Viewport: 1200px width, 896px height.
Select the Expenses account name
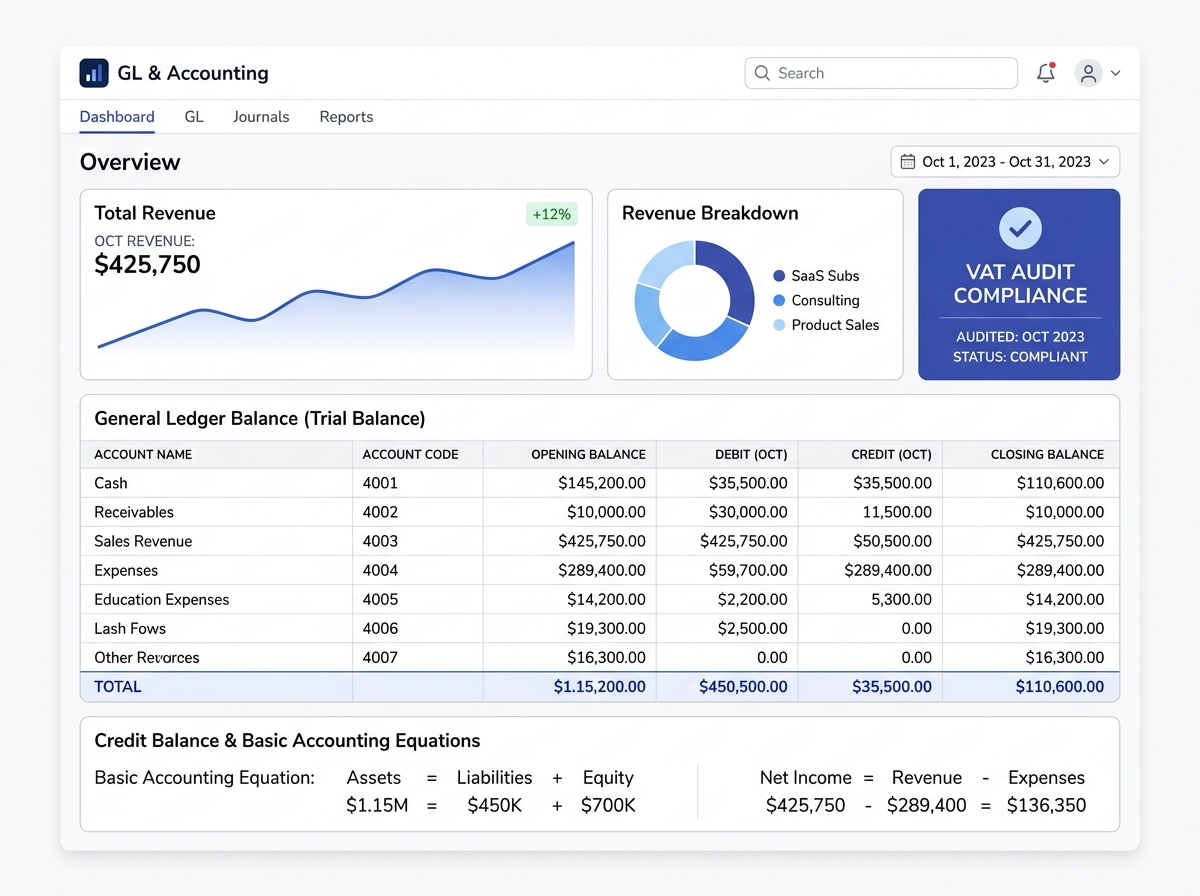click(x=126, y=570)
